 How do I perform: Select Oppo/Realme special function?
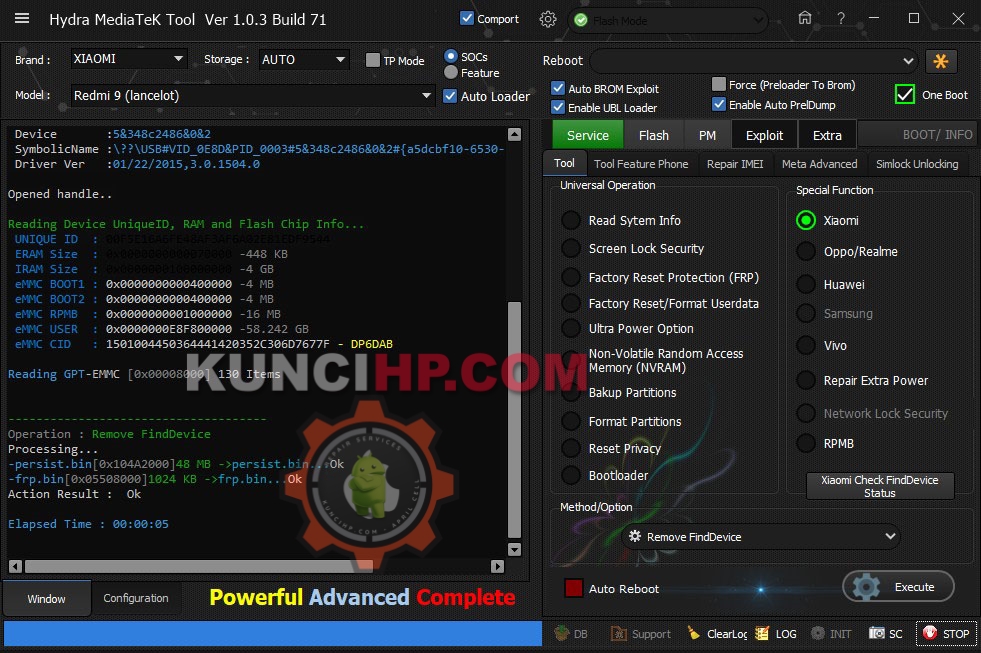click(806, 251)
